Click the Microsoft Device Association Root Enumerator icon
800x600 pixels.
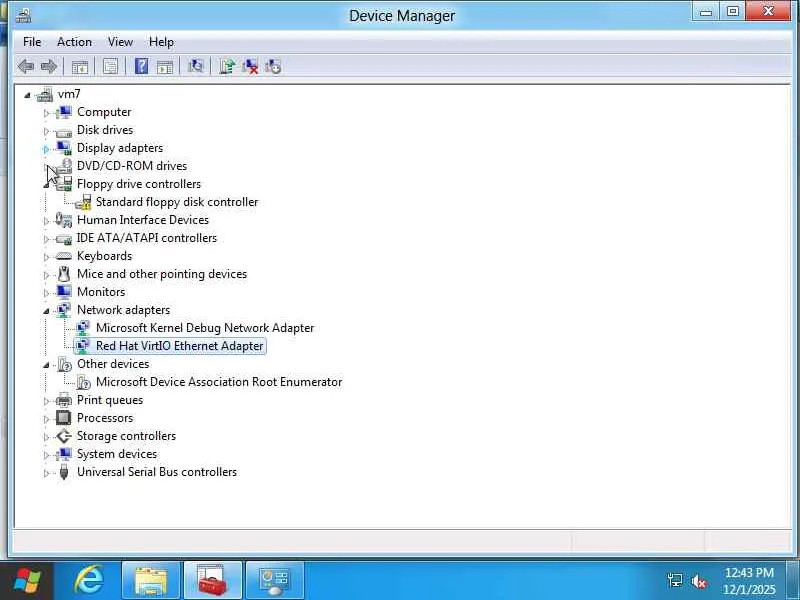83,382
